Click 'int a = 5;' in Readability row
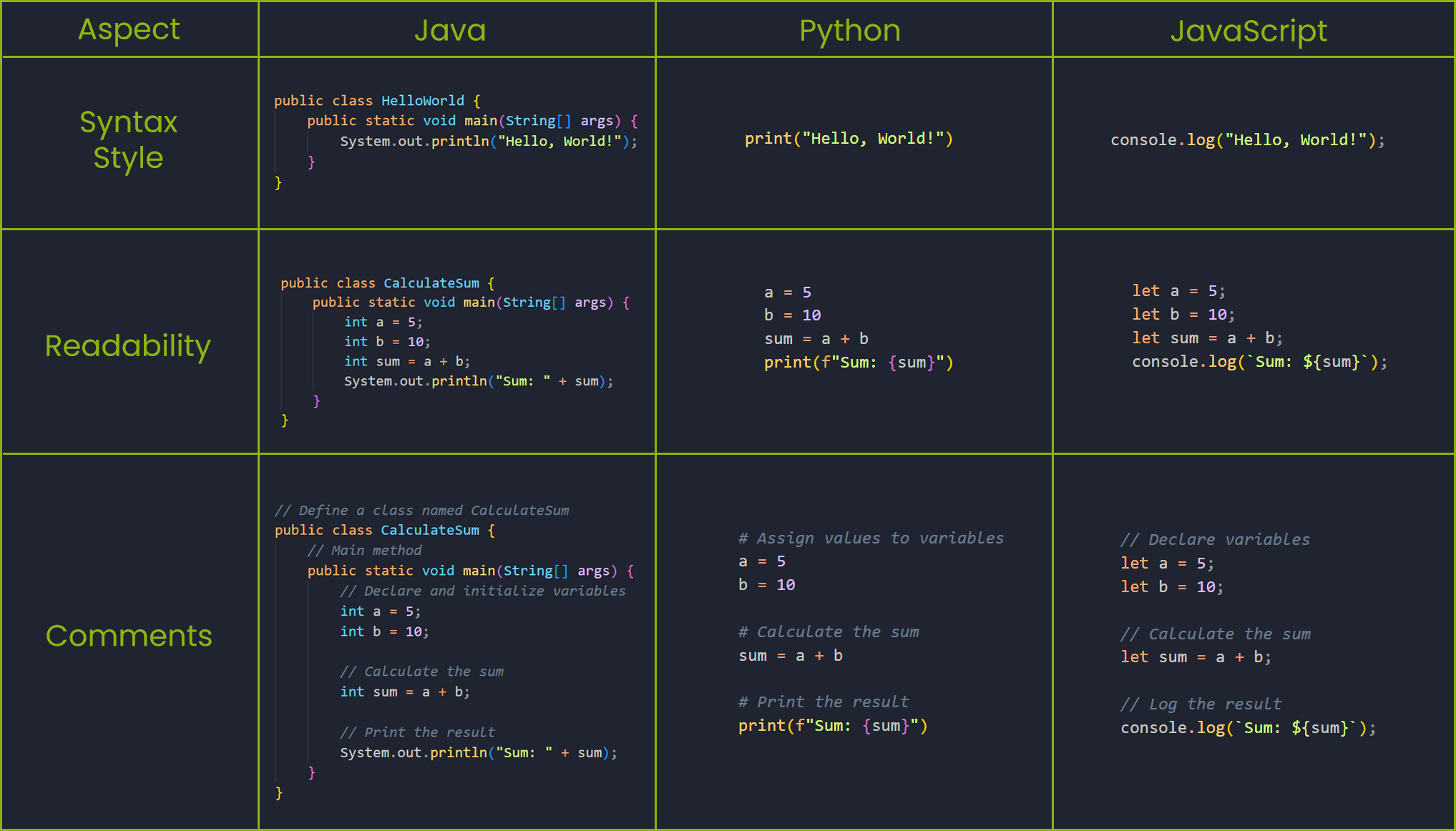 click(x=383, y=323)
